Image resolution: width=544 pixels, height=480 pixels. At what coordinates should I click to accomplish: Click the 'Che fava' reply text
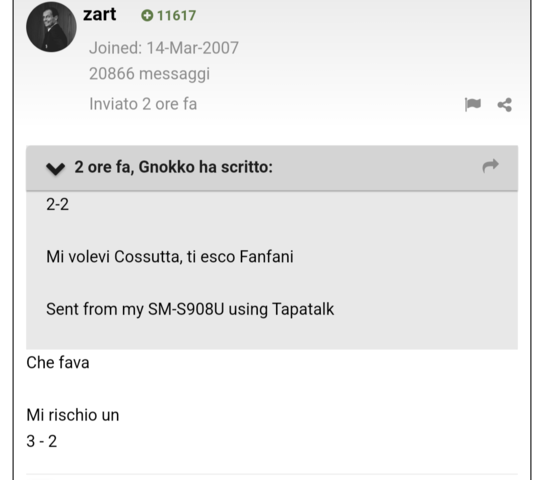(58, 363)
